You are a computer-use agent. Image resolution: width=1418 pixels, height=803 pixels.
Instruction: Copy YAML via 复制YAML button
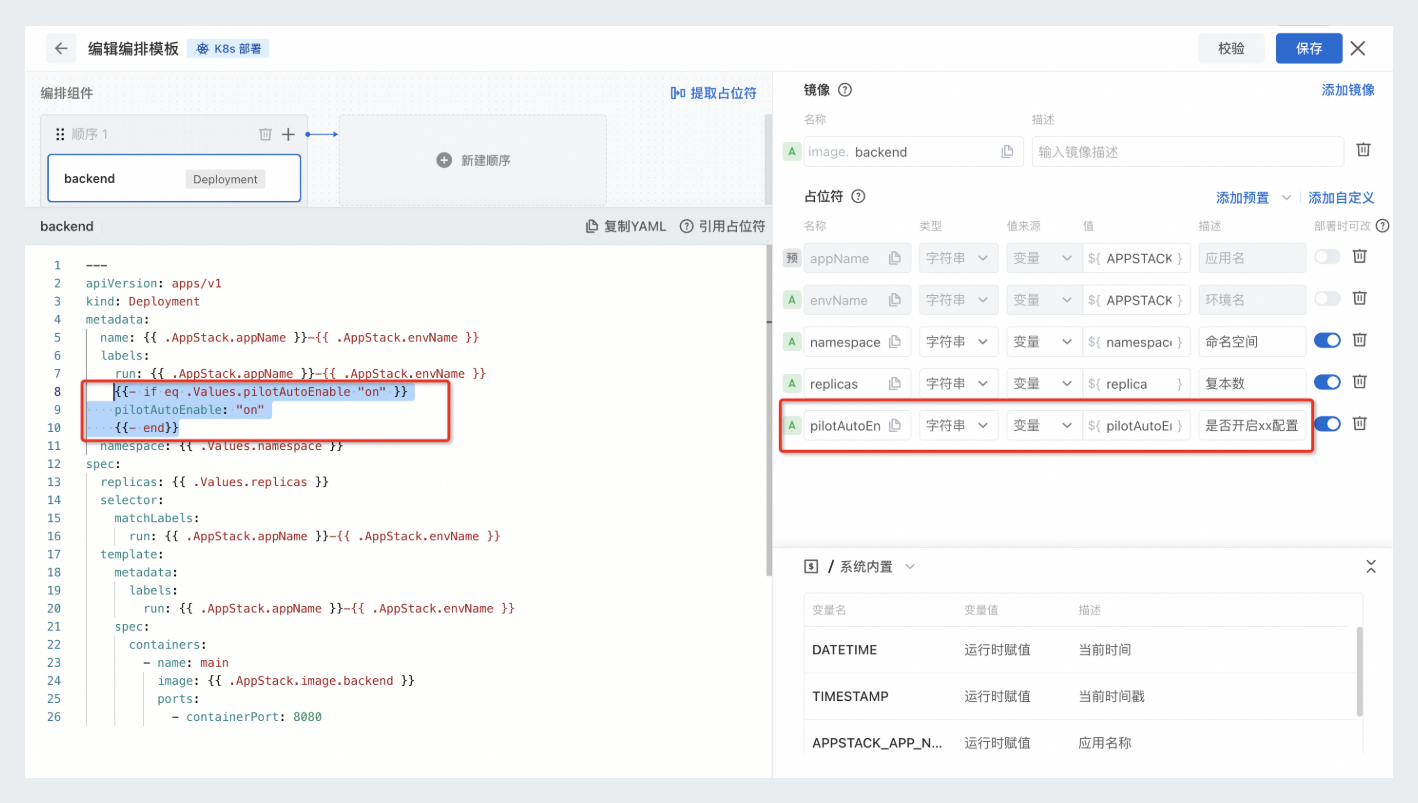tap(626, 226)
